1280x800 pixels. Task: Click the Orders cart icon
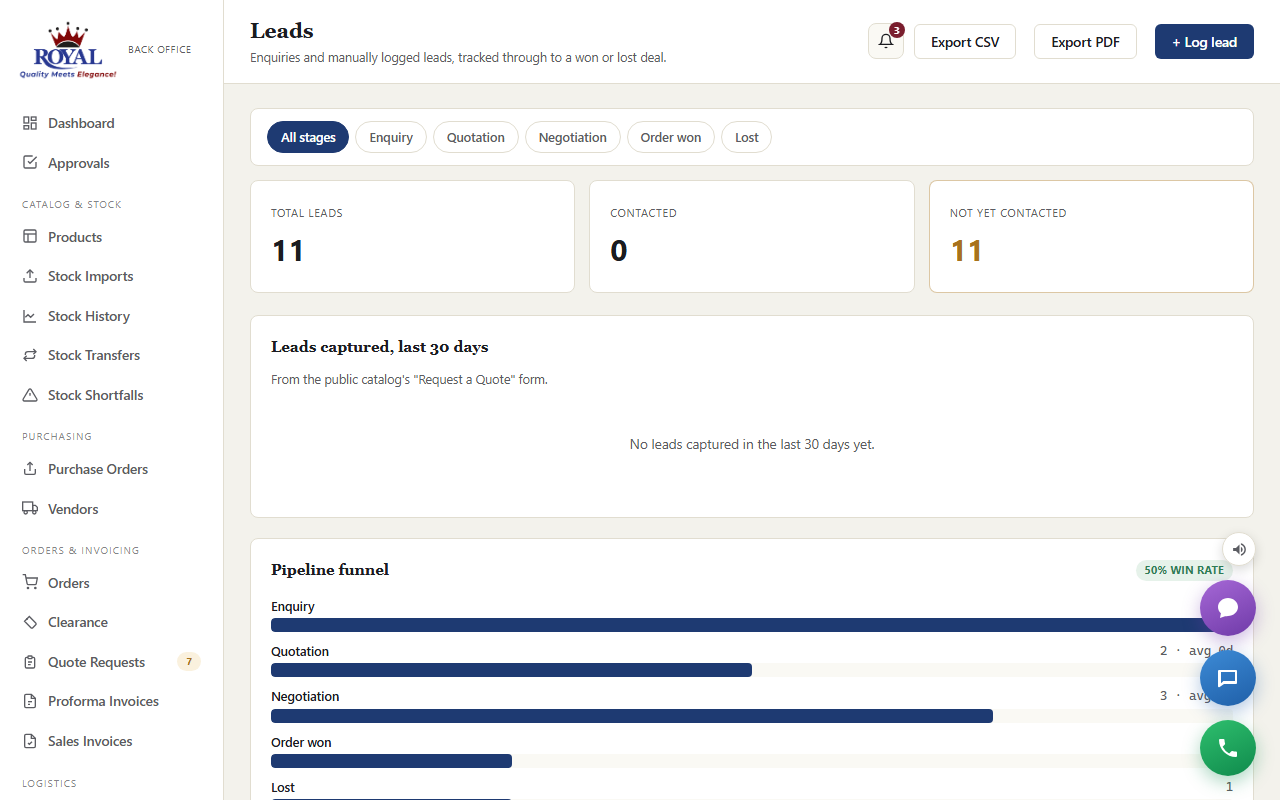30,583
